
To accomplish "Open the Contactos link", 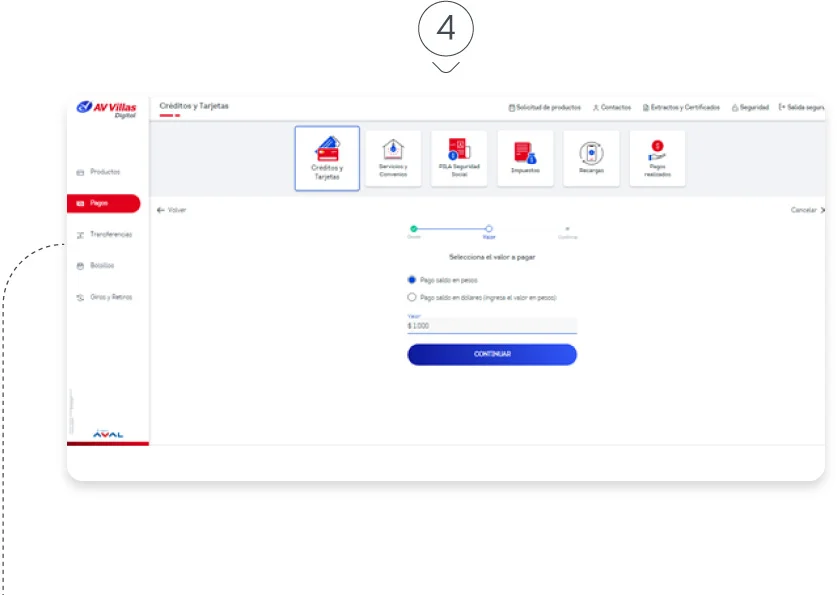I will [x=615, y=108].
